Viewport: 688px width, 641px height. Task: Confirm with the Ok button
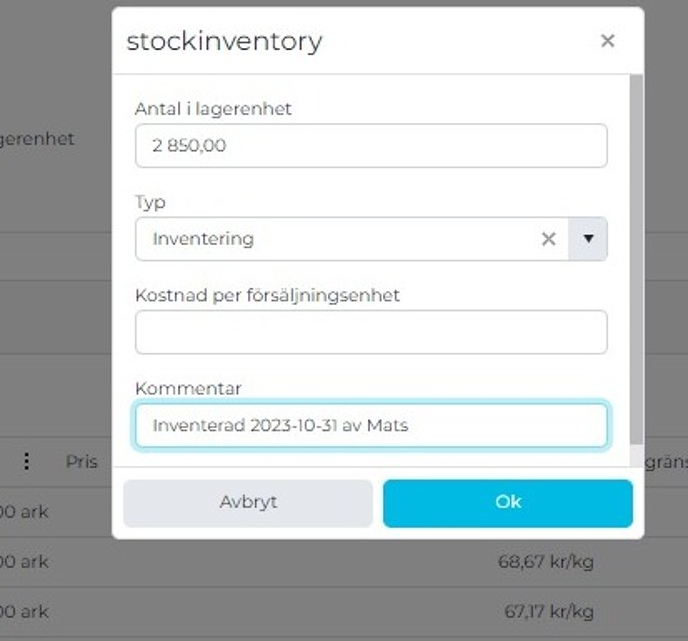click(508, 502)
